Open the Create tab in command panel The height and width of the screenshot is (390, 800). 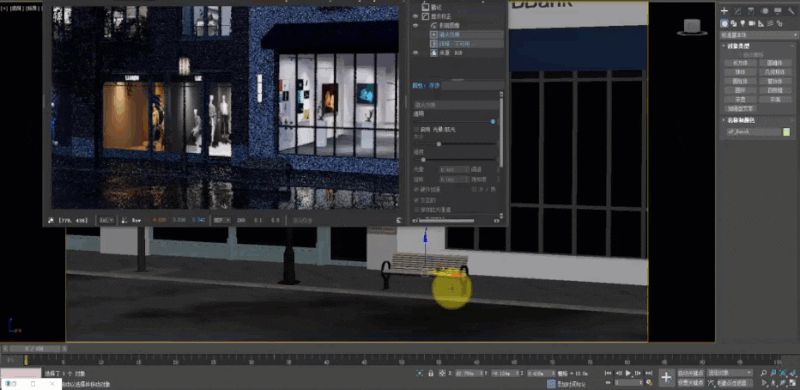(x=724, y=11)
